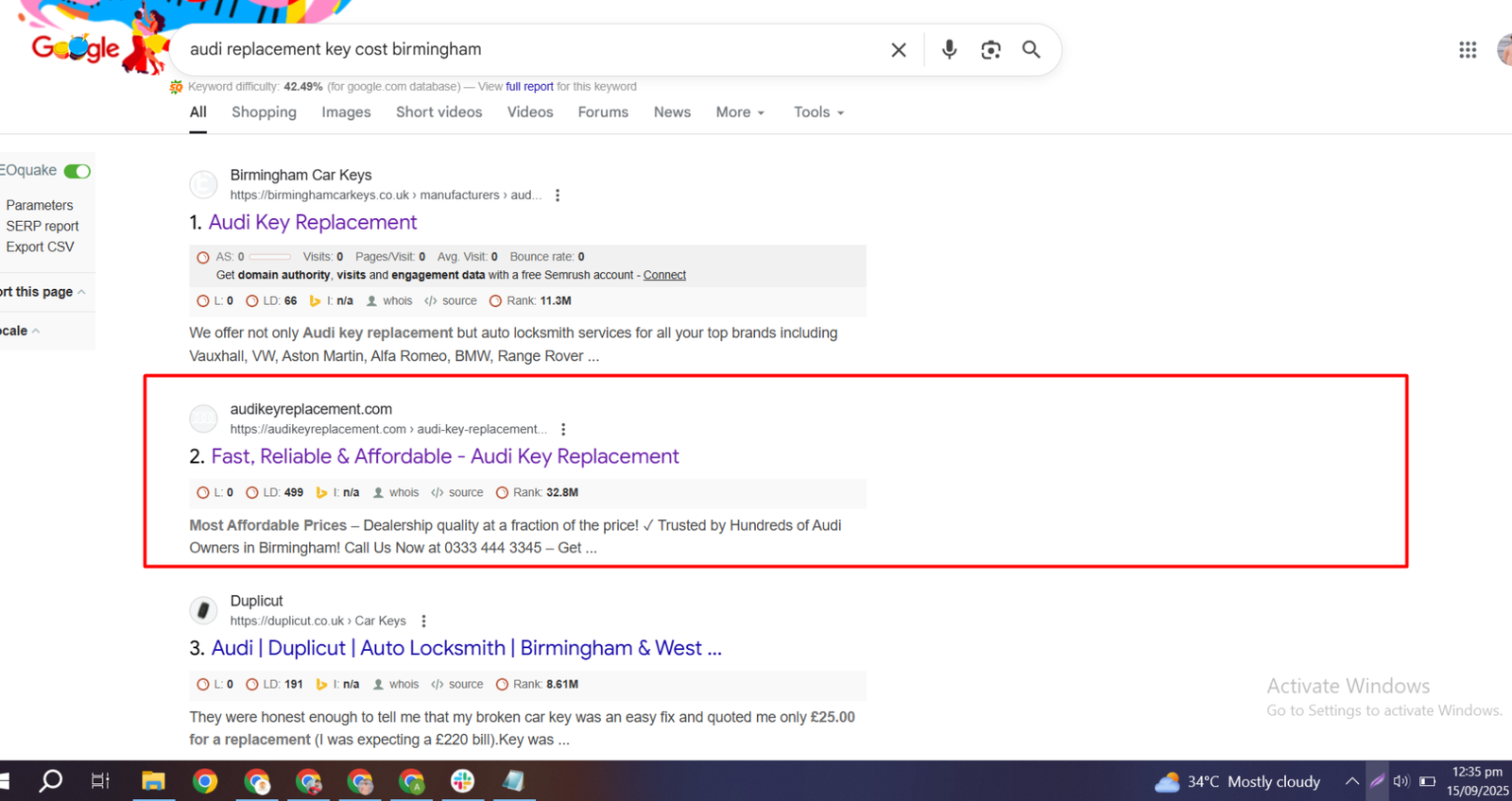Open the Tools dropdown
This screenshot has width=1512, height=801.
click(x=818, y=112)
